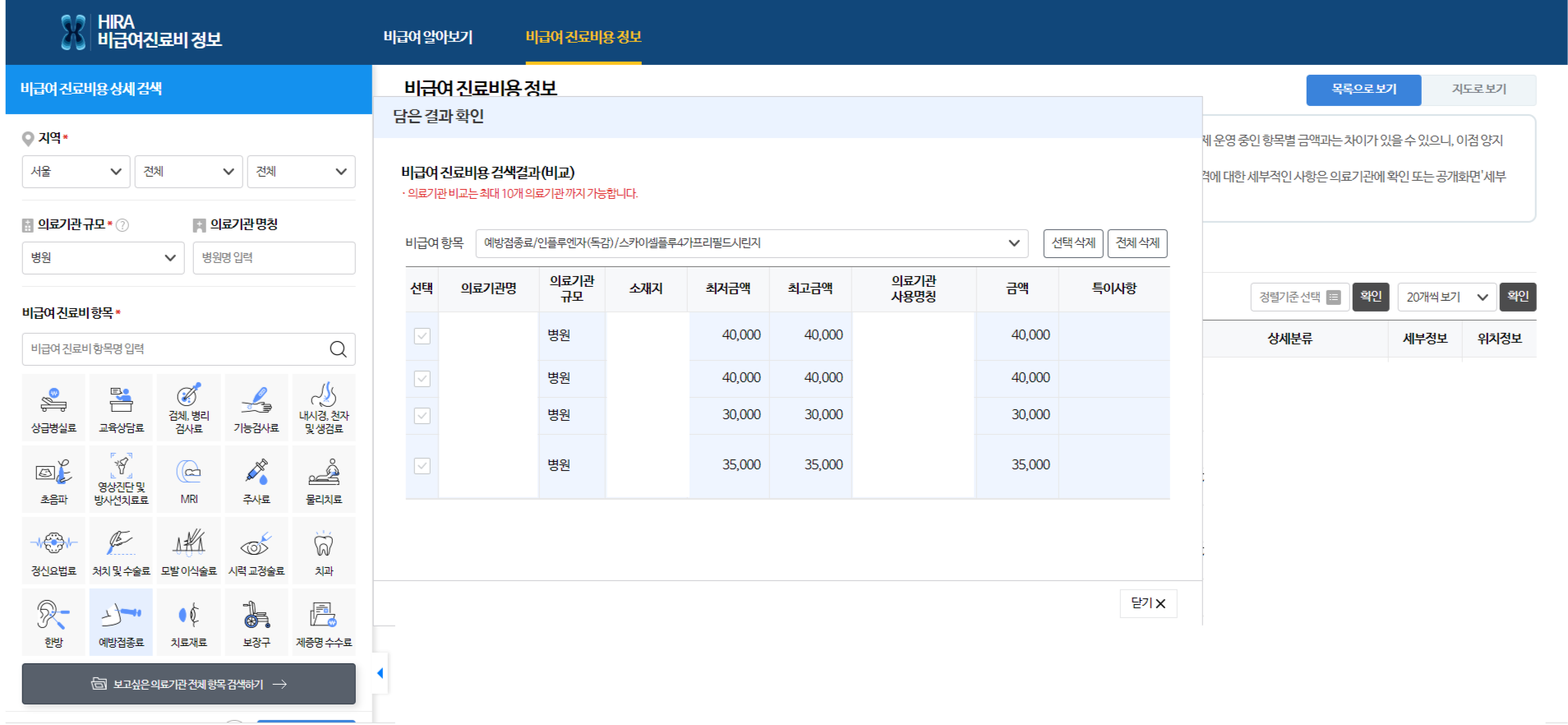The width and height of the screenshot is (1568, 725).
Task: Click the list icon in 정렬기준 선택 box
Action: [1334, 298]
